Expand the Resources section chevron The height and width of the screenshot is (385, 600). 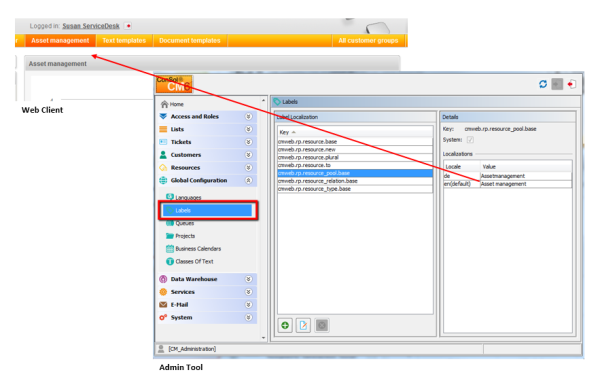[248, 168]
